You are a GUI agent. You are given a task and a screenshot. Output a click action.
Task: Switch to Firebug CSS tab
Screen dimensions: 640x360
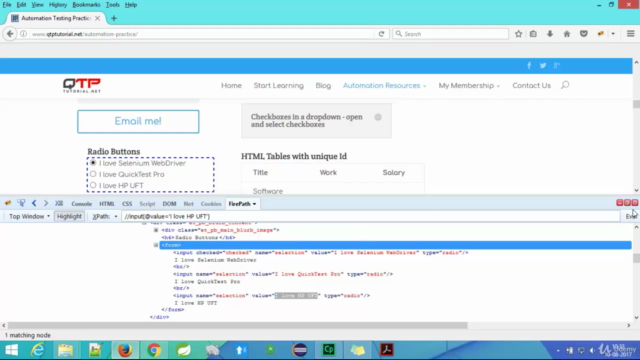[127, 204]
